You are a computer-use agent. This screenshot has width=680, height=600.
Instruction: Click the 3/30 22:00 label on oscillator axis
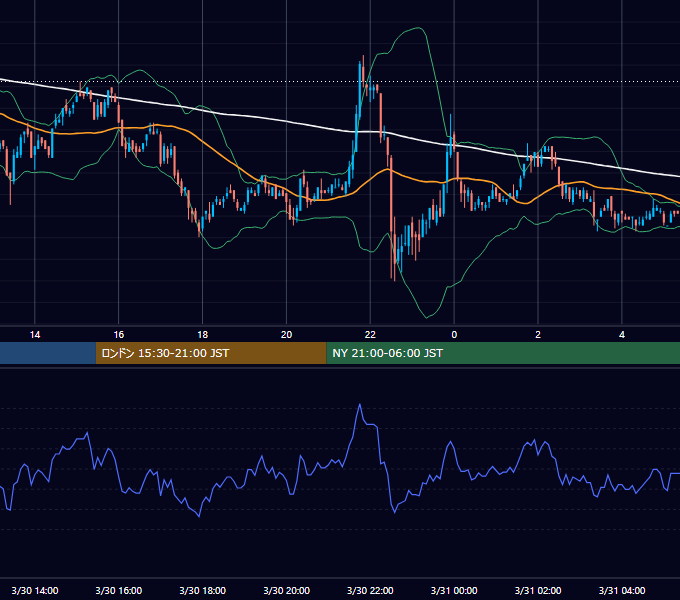[x=370, y=590]
